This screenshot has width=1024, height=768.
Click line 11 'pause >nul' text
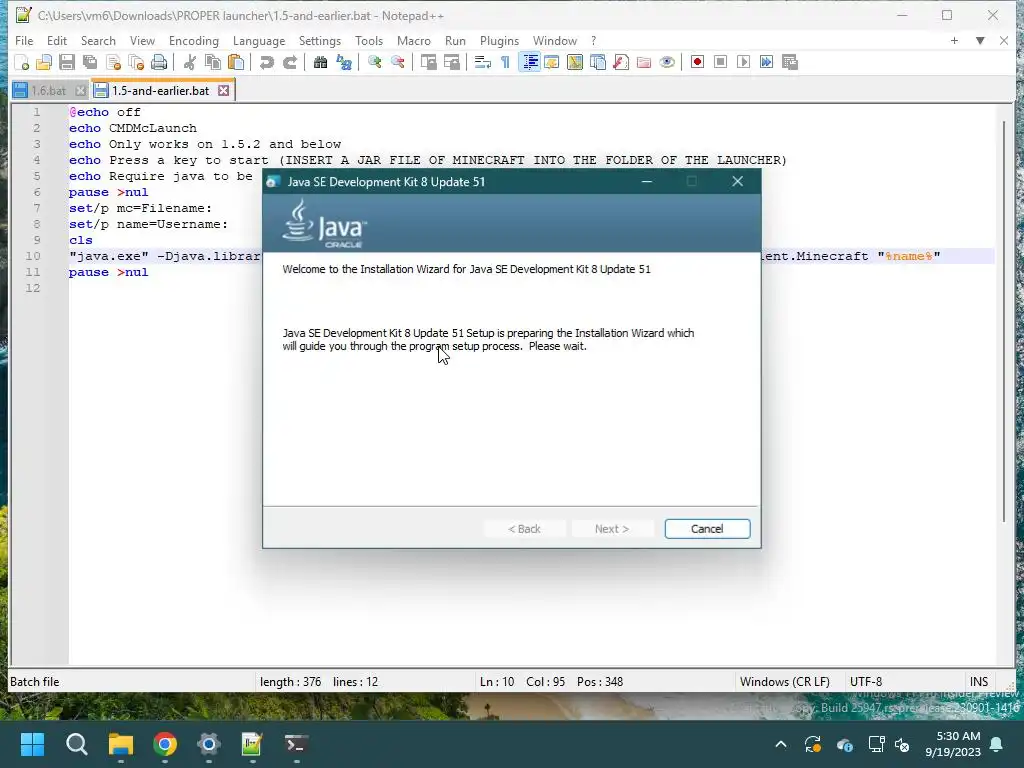point(108,272)
